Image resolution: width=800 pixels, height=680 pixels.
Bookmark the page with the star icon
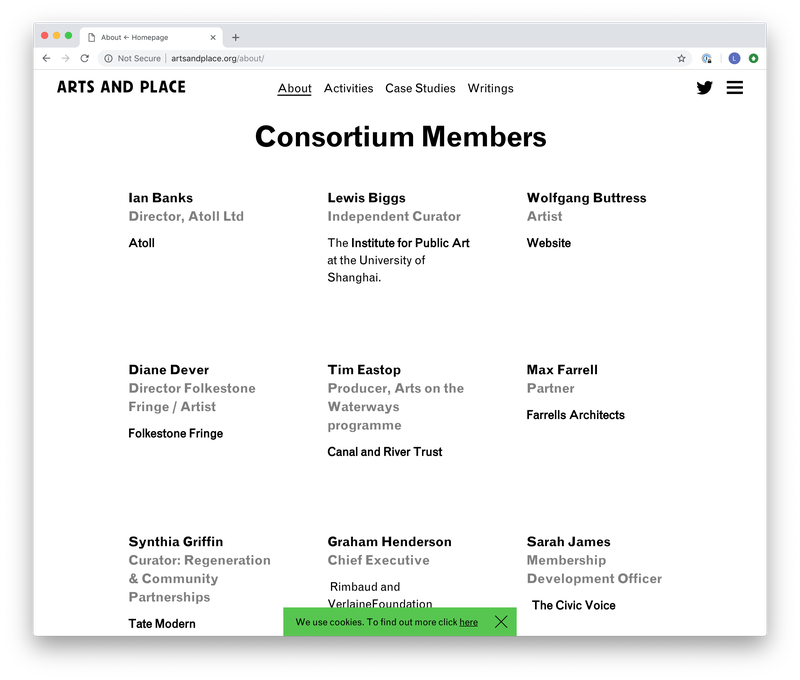pos(681,58)
